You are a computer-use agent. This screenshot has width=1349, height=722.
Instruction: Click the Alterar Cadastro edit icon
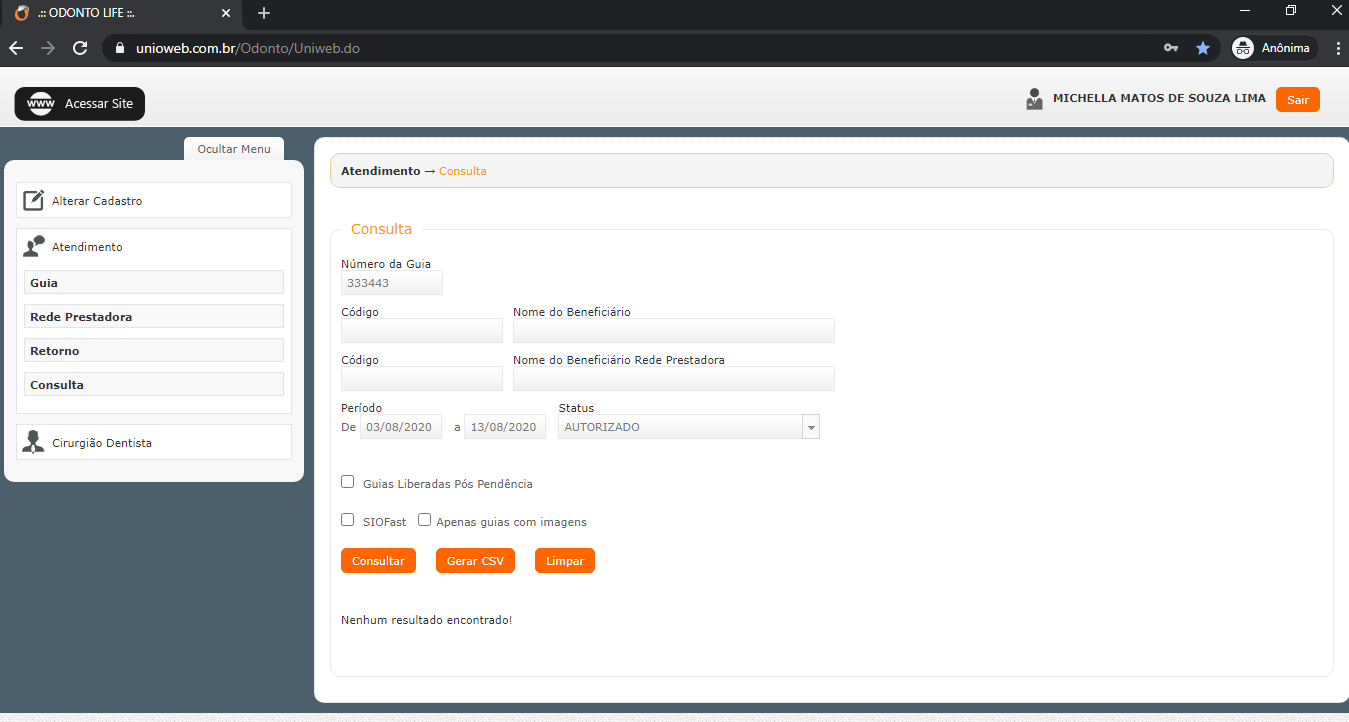[34, 200]
